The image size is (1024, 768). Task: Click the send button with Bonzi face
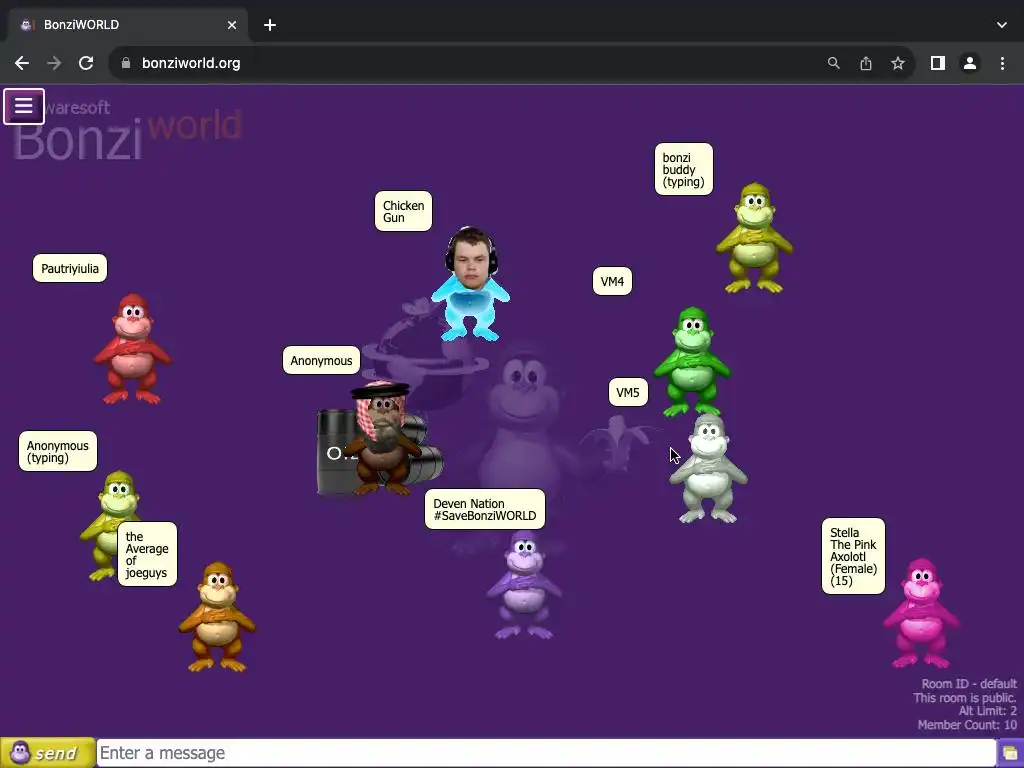click(48, 753)
